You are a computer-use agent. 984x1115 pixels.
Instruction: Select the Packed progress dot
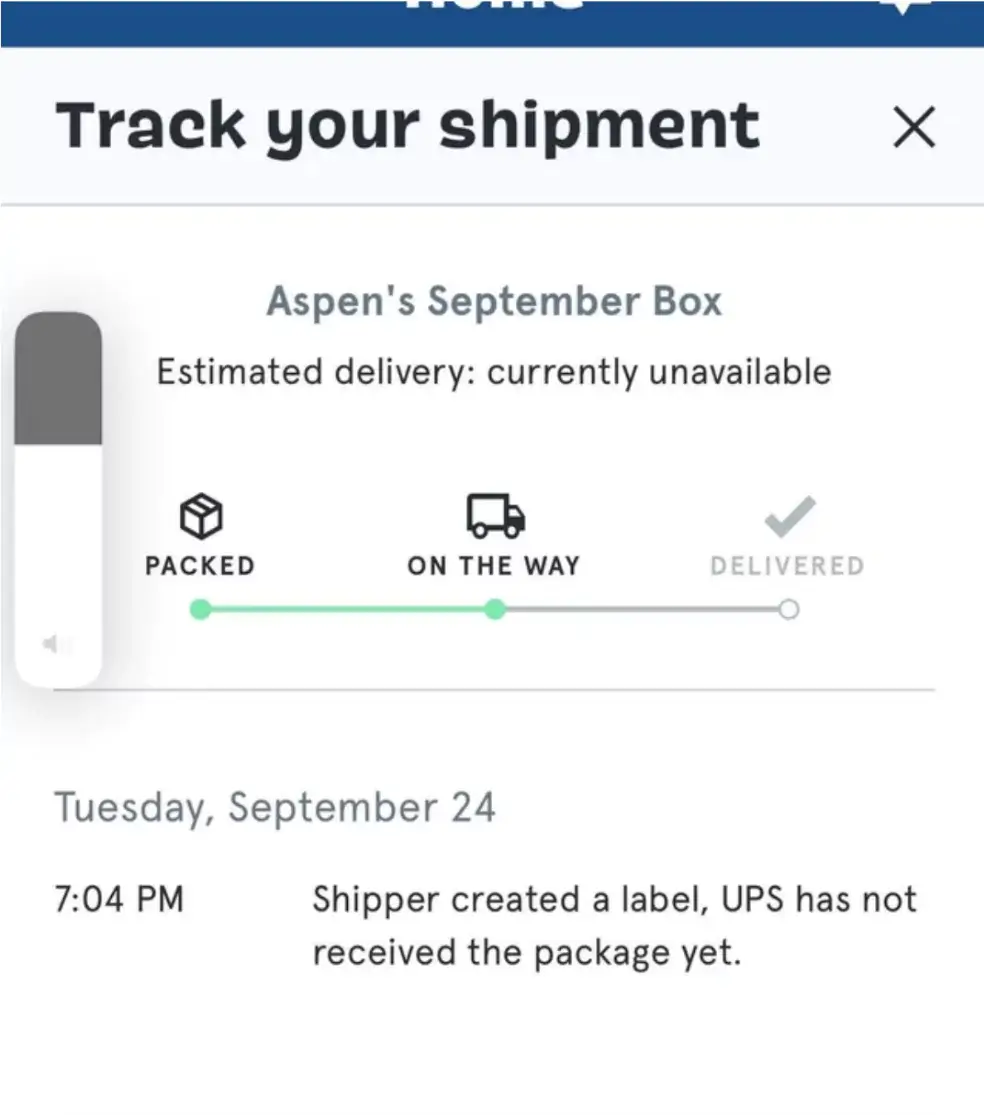pos(200,609)
